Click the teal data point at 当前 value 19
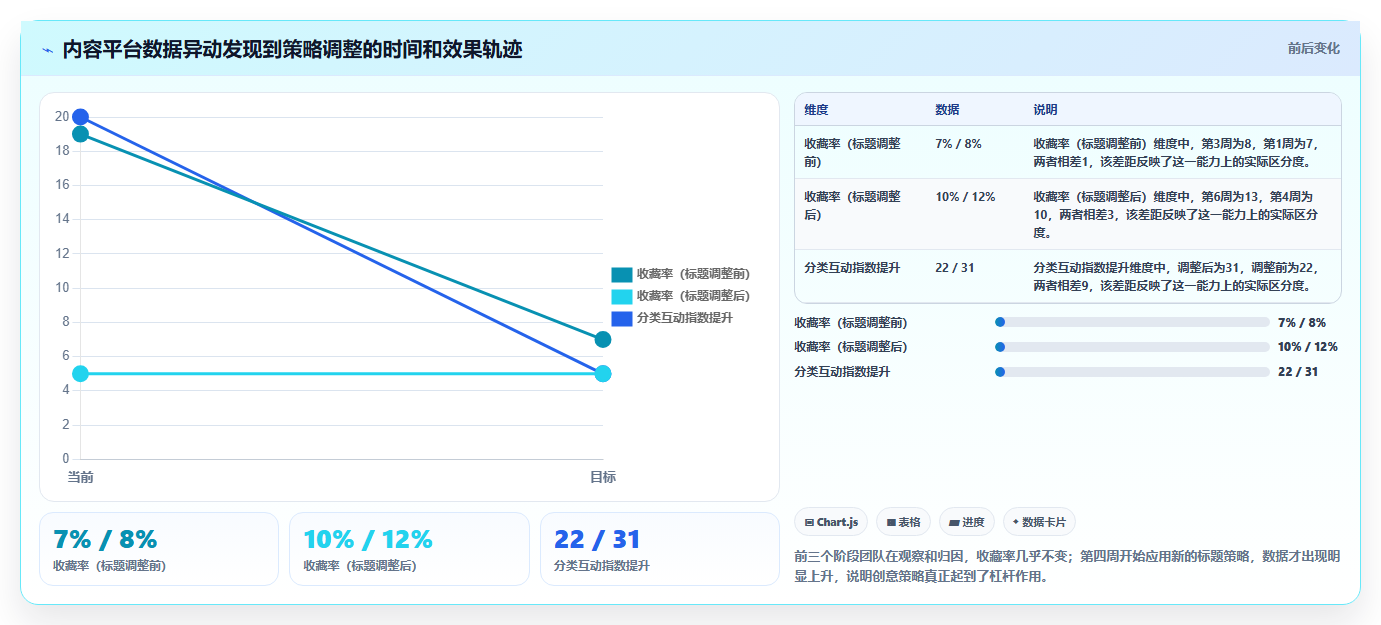 pos(80,134)
